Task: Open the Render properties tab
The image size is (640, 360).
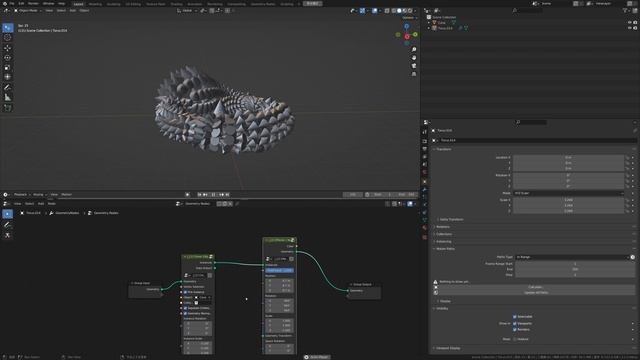Action: (x=424, y=141)
